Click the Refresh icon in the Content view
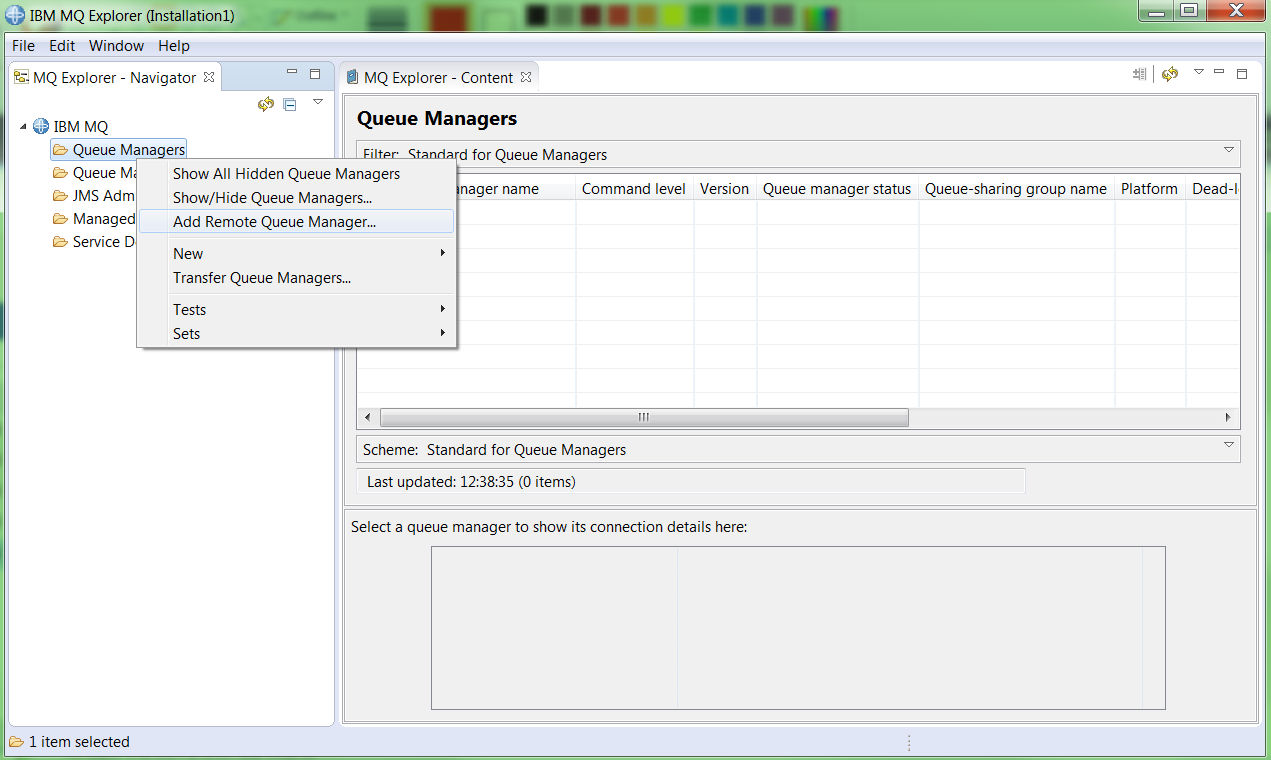The image size is (1271, 760). pyautogui.click(x=1169, y=74)
